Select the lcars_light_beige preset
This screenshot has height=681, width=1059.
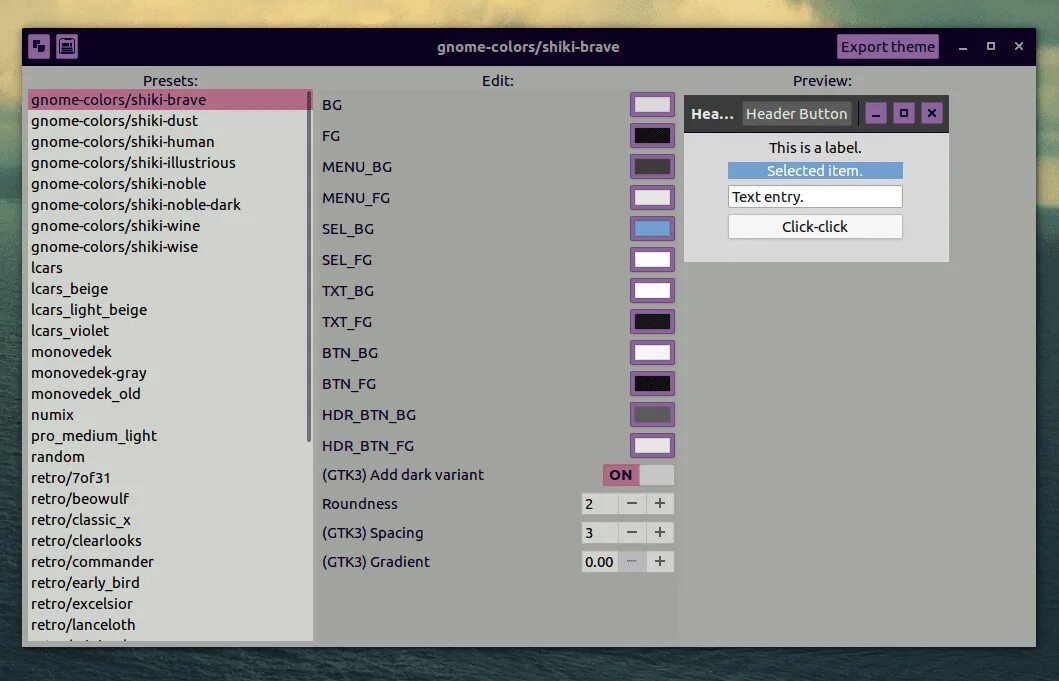tap(168, 309)
